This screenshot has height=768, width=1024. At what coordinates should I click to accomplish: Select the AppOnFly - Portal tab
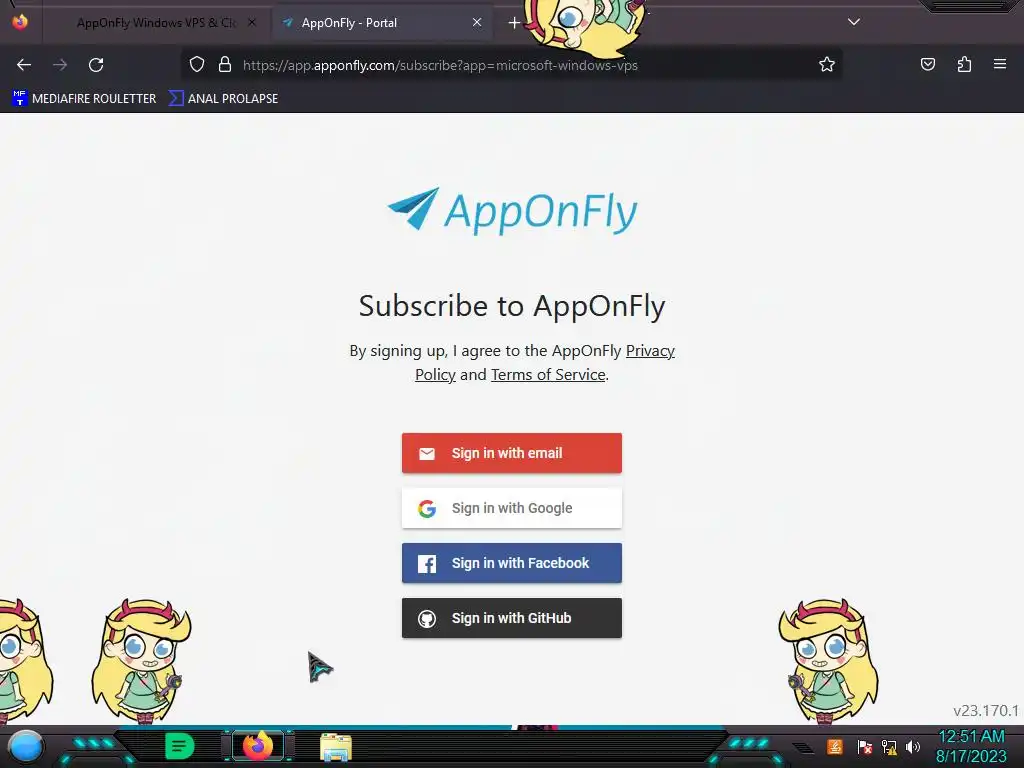tap(382, 23)
